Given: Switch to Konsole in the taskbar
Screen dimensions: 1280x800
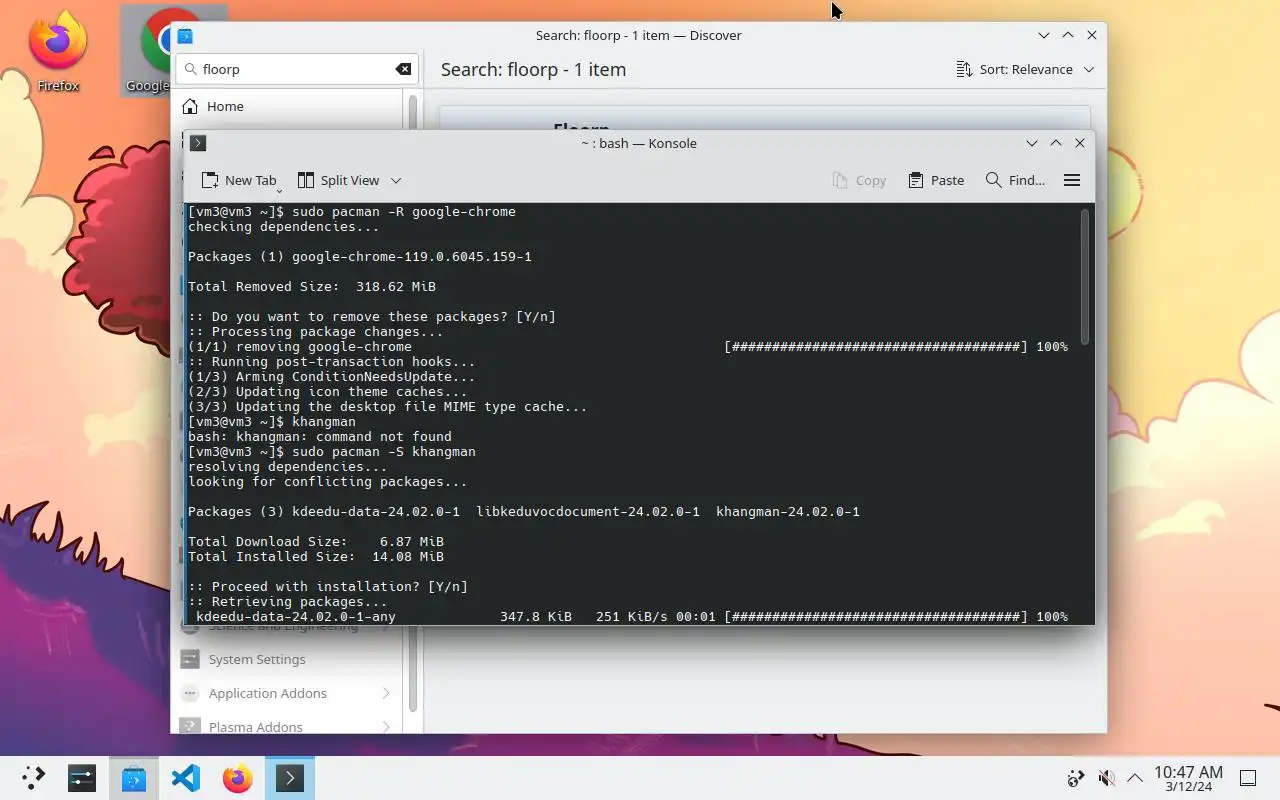Looking at the screenshot, I should pos(290,778).
